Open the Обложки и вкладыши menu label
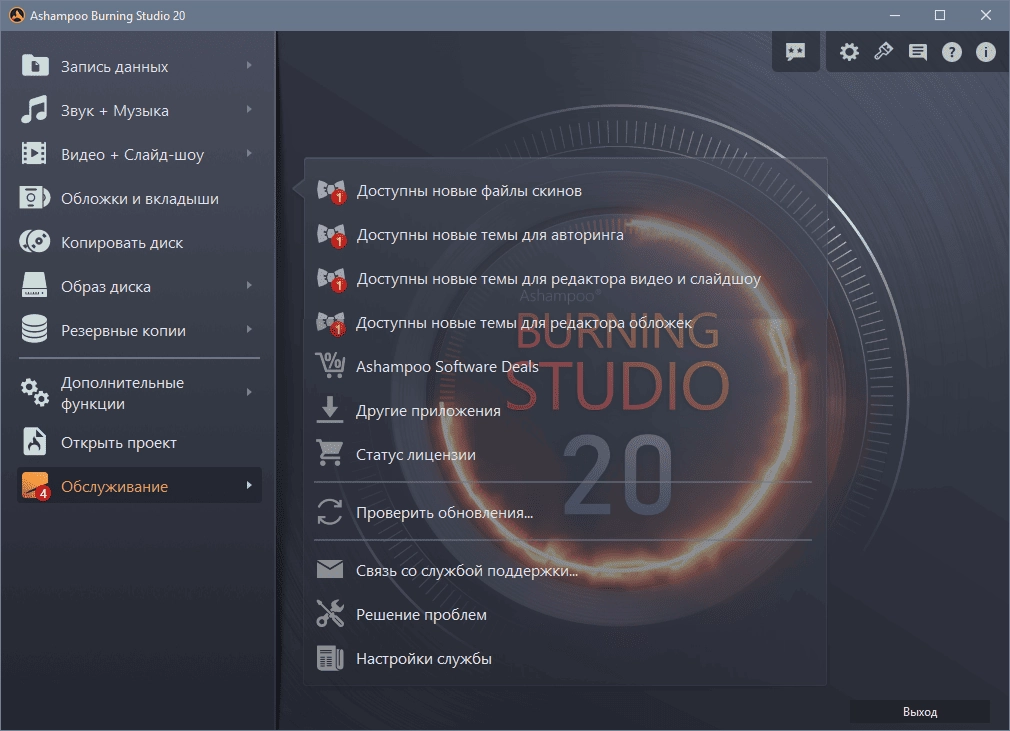This screenshot has height=731, width=1010. click(140, 198)
